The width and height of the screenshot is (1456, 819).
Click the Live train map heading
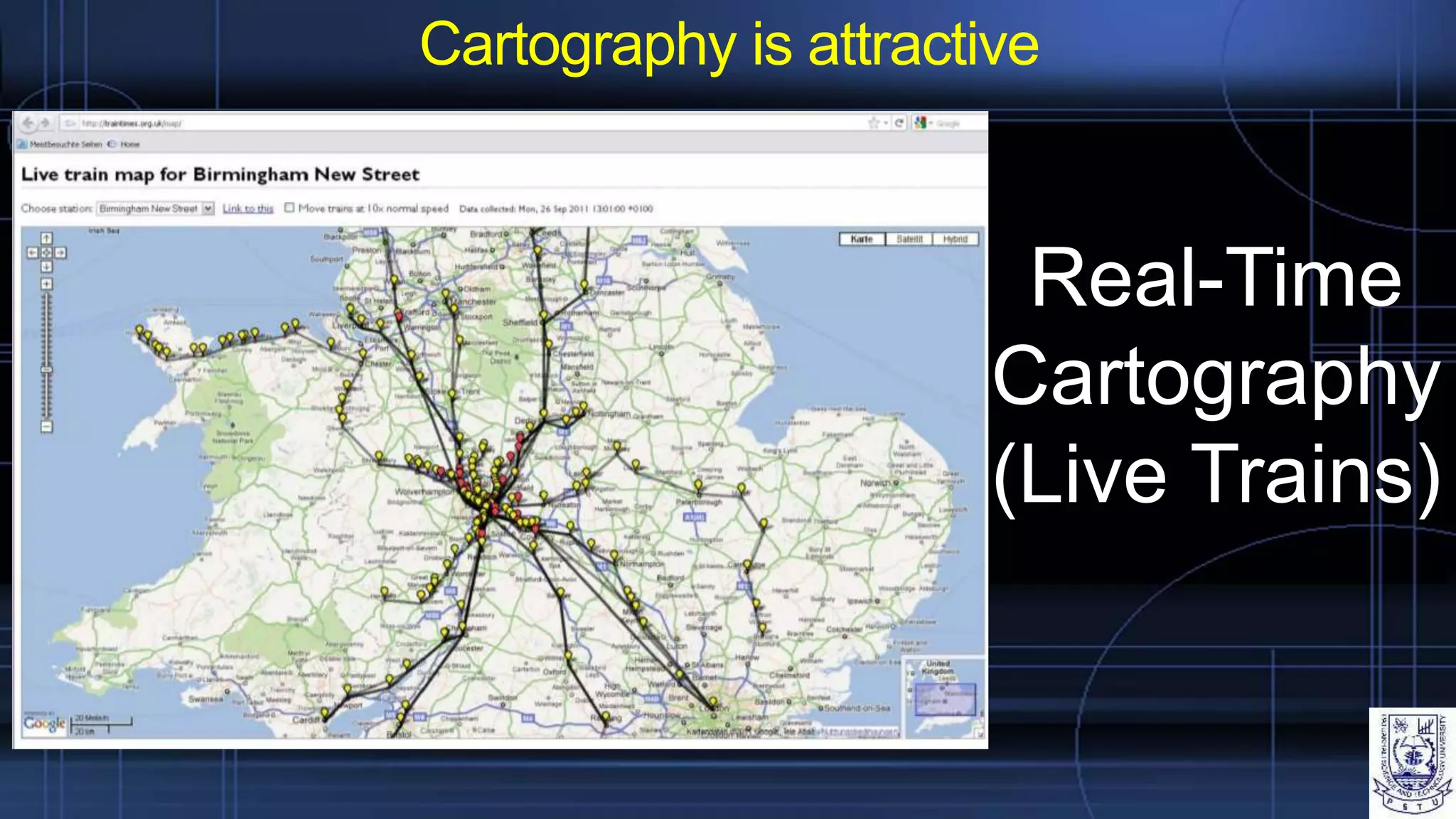[x=220, y=174]
